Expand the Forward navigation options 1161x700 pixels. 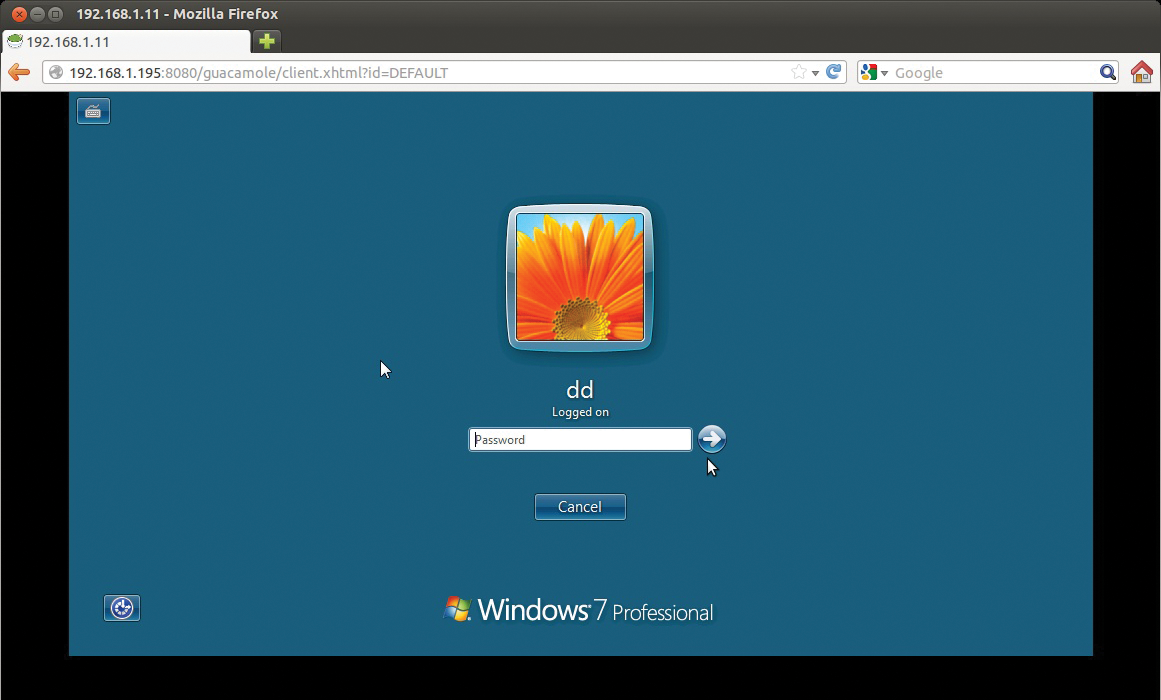tap(40, 72)
